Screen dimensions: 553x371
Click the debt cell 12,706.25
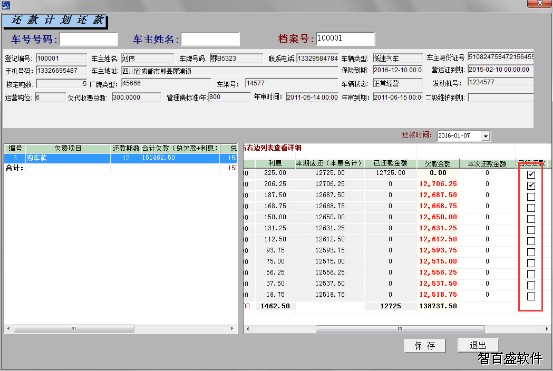tap(438, 184)
